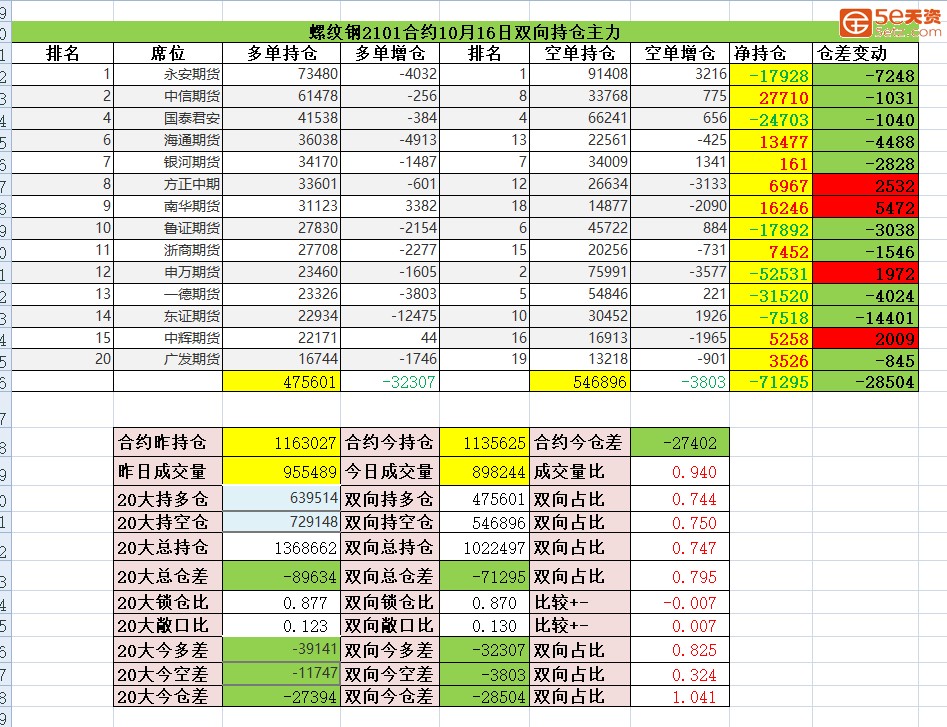Click the 20大锁仓比 label cell
This screenshot has height=727, width=947.
(167, 602)
